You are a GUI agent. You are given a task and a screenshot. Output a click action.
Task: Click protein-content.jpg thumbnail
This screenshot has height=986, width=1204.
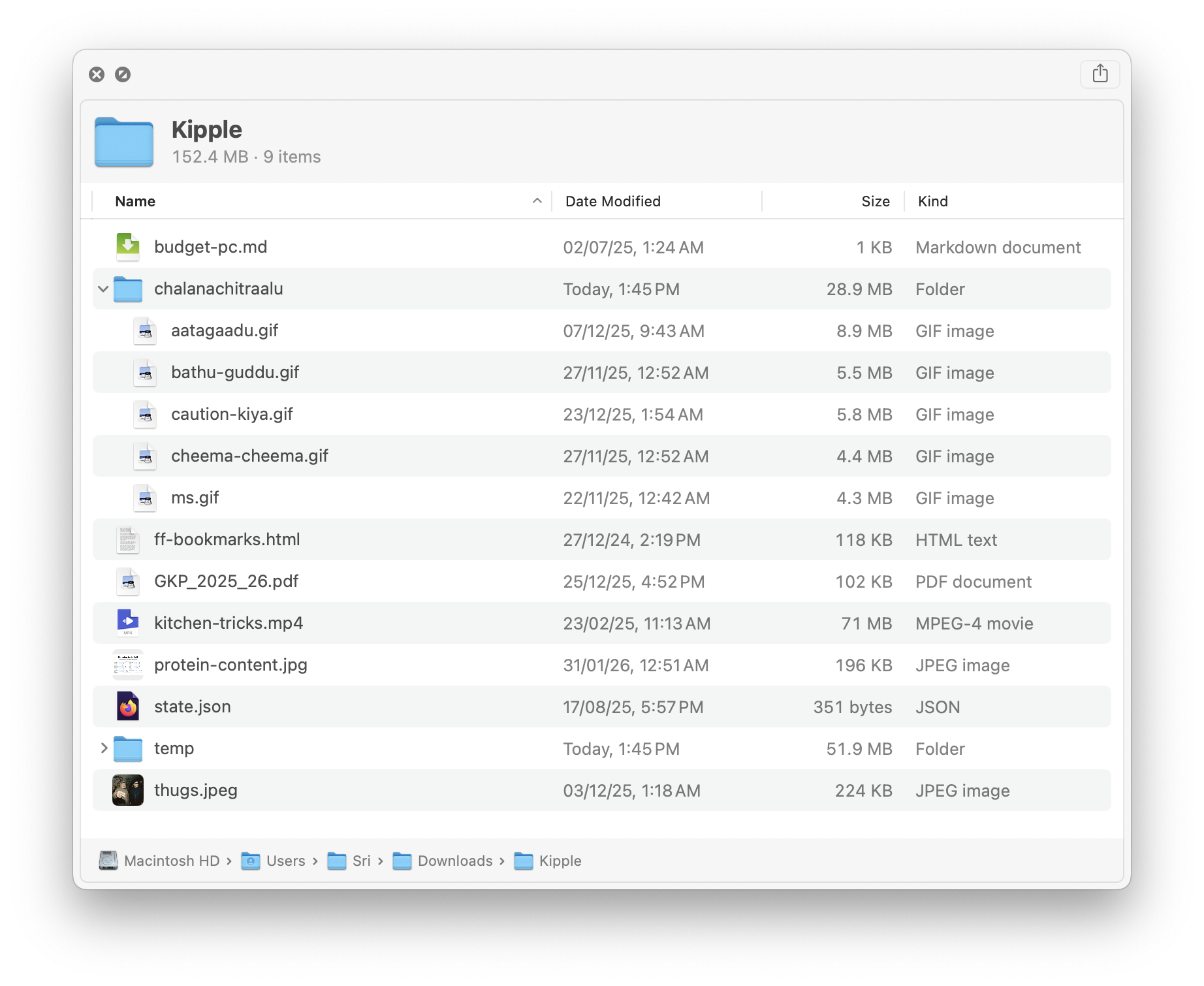pos(128,665)
